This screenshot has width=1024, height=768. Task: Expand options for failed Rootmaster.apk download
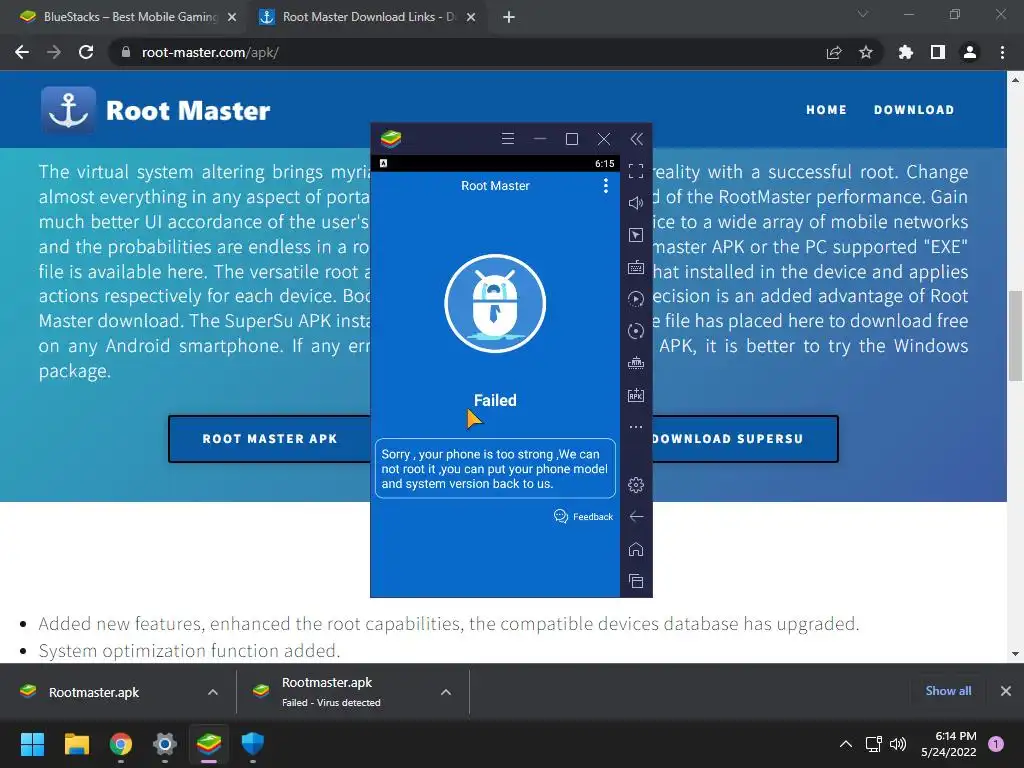(x=445, y=692)
